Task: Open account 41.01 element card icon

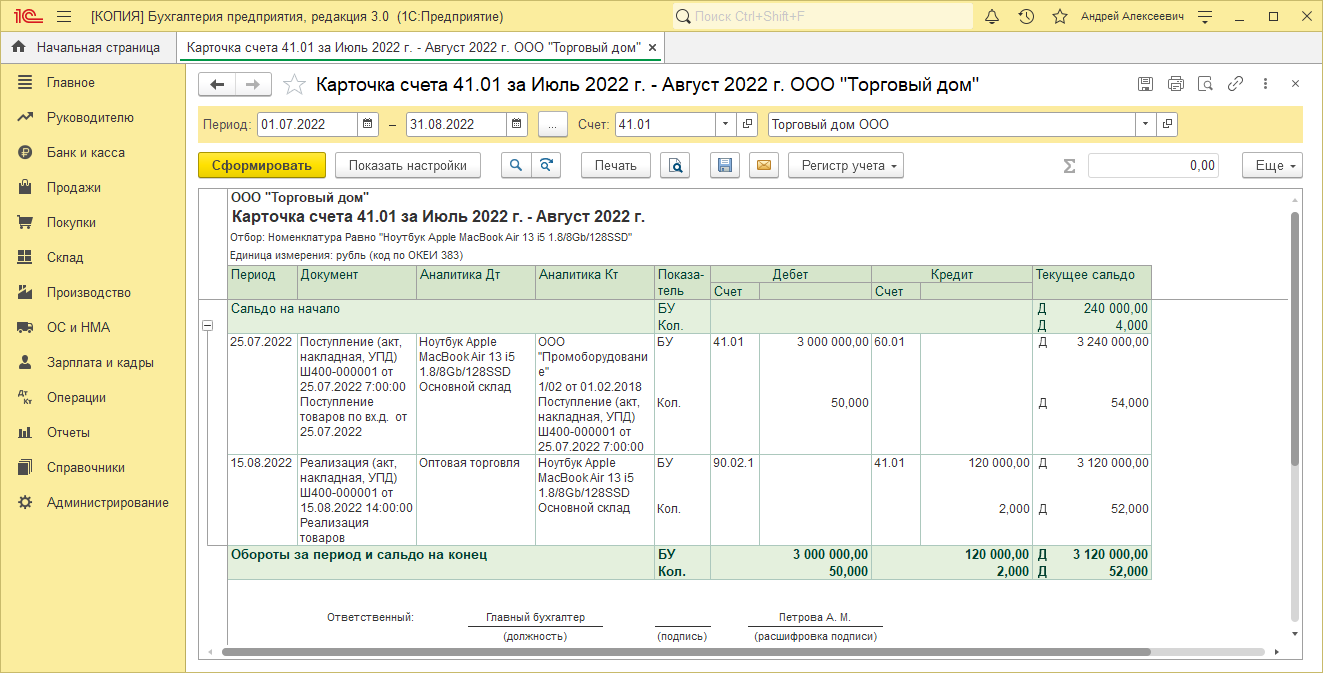Action: click(x=747, y=125)
